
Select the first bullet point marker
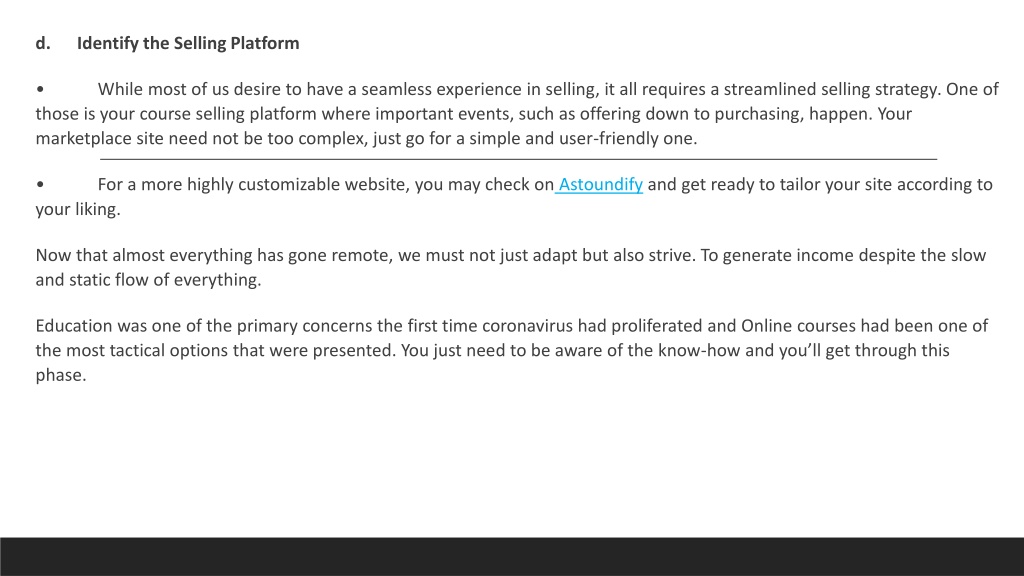pos(40,89)
